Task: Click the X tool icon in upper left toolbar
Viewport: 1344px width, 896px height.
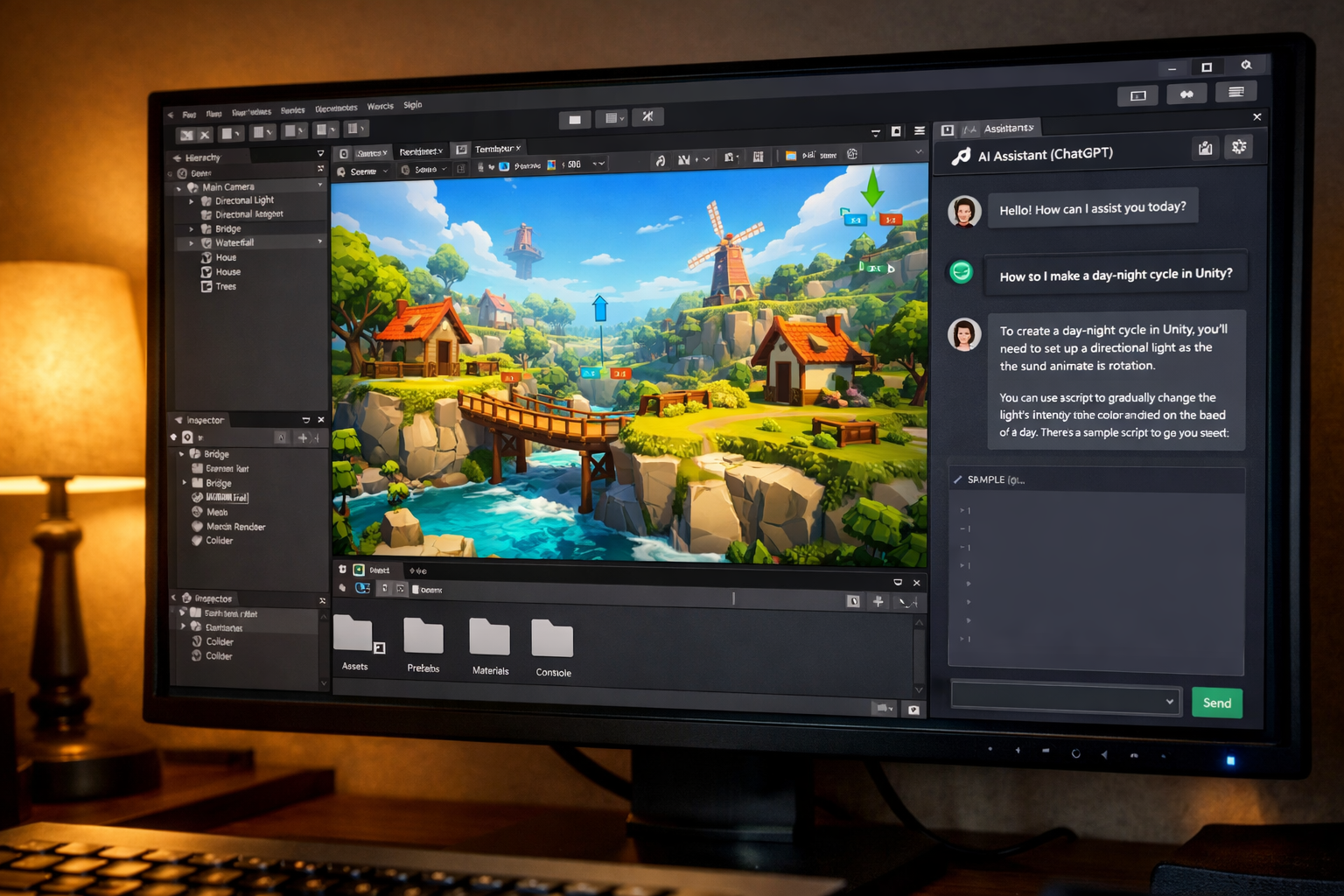Action: (204, 135)
